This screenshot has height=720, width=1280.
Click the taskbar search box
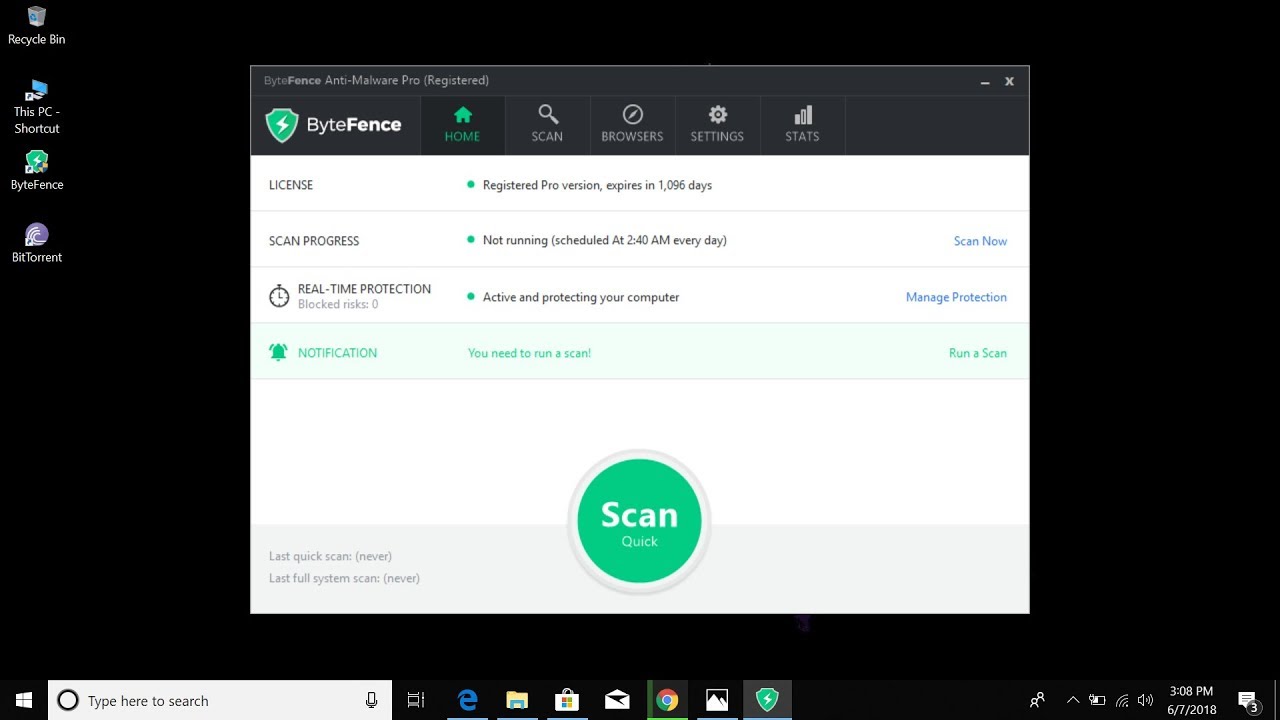coord(220,701)
